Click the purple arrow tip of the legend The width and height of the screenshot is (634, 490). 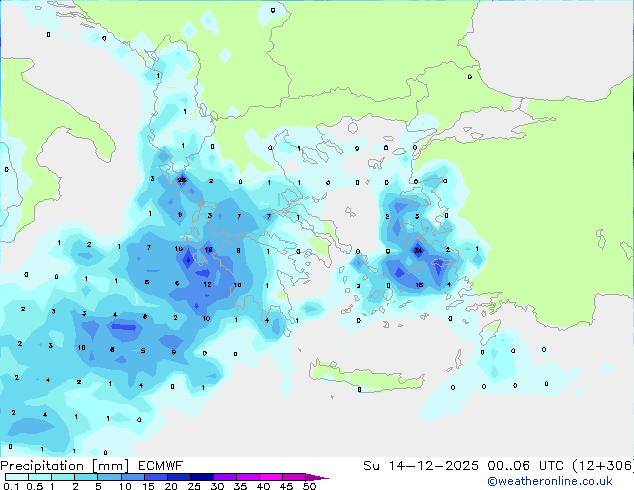317,477
